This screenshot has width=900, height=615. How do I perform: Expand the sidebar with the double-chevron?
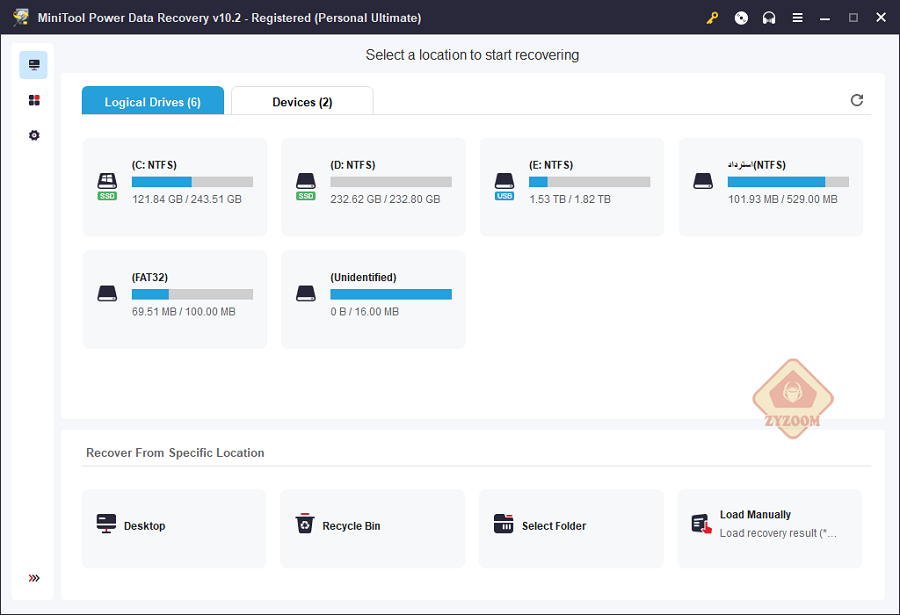[x=34, y=578]
